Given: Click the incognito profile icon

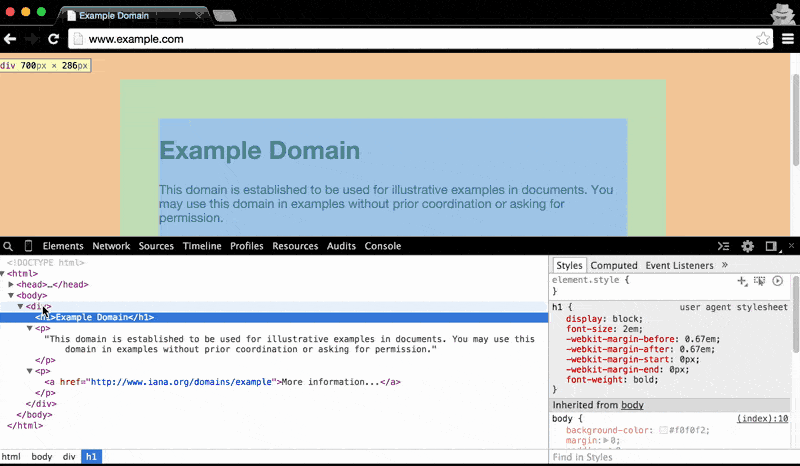Looking at the screenshot, I should tap(782, 13).
